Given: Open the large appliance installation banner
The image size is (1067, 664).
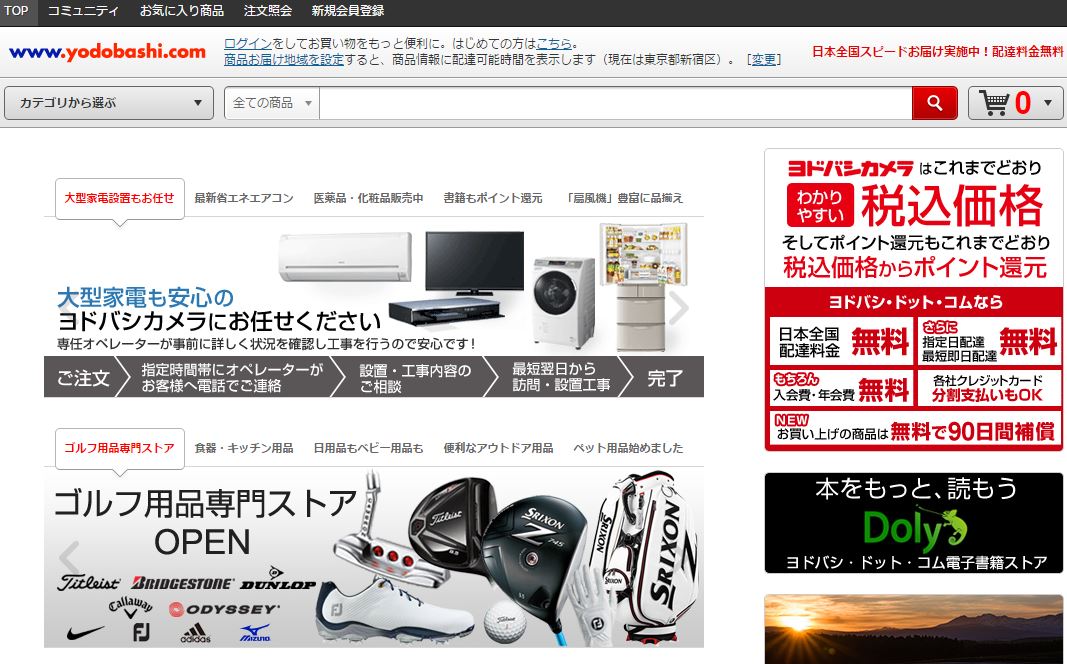Looking at the screenshot, I should (x=374, y=308).
